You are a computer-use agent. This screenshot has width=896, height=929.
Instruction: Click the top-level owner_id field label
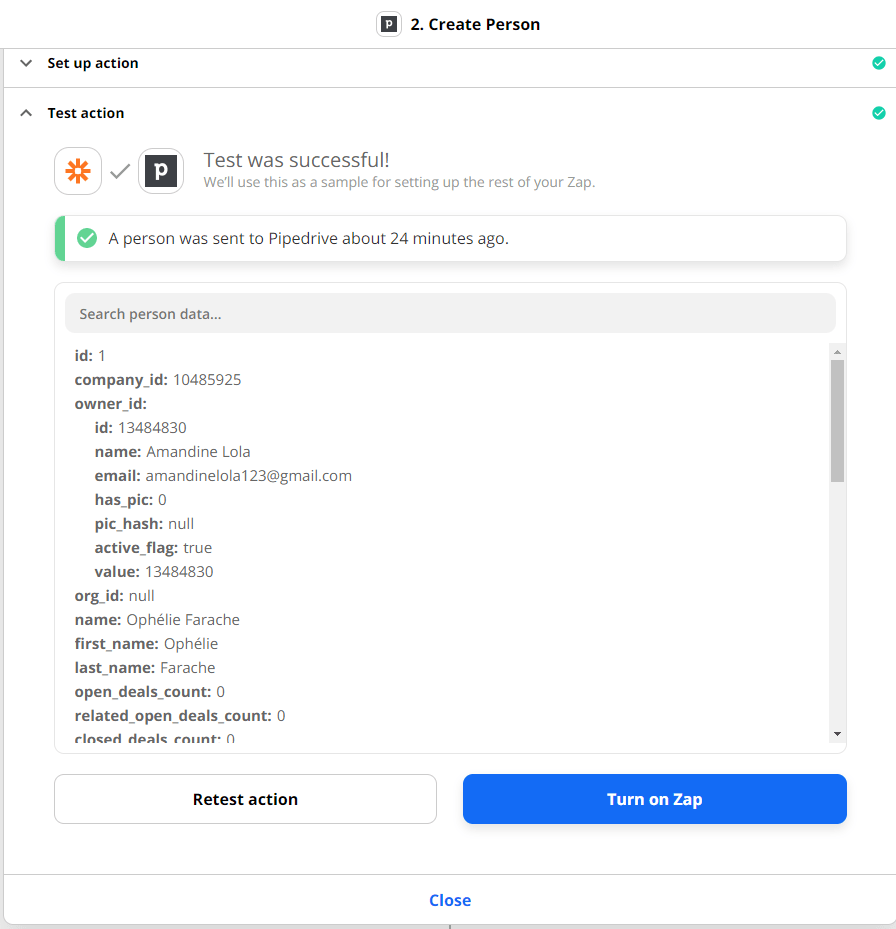coord(111,404)
